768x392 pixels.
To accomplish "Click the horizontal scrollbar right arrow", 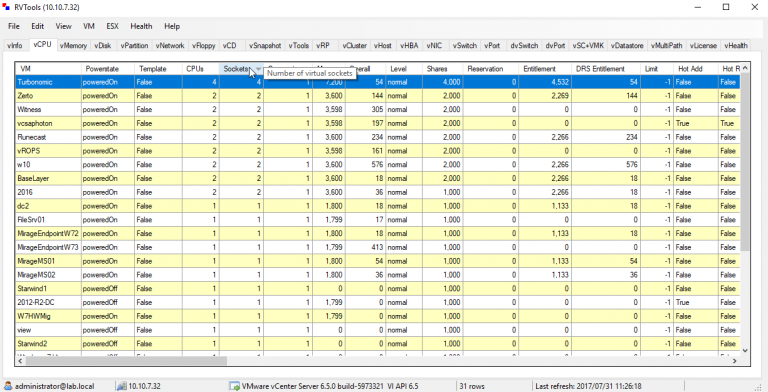I will tap(735, 361).
